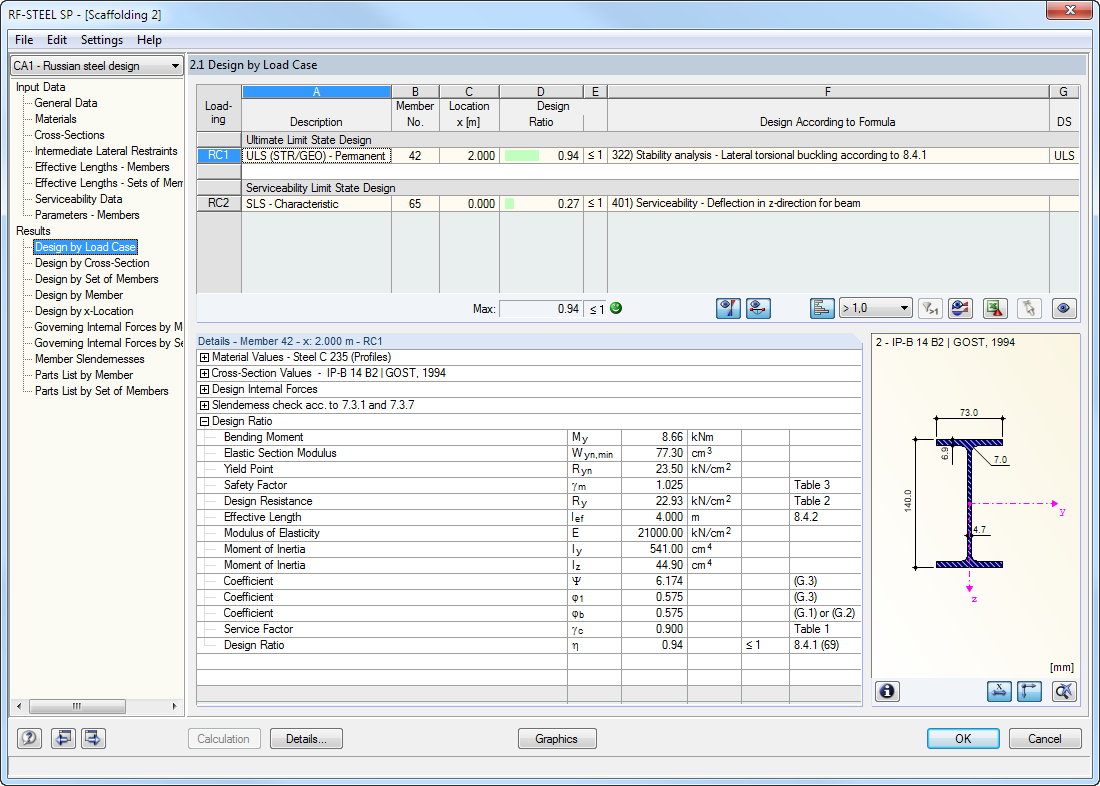Image resolution: width=1100 pixels, height=786 pixels.
Task: Click the eye view mode icon
Action: (x=1064, y=308)
